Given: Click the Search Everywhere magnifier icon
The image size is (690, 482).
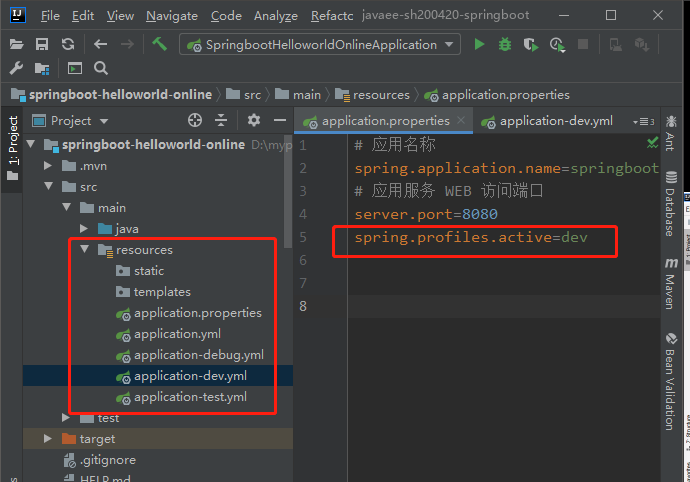Looking at the screenshot, I should (x=101, y=68).
